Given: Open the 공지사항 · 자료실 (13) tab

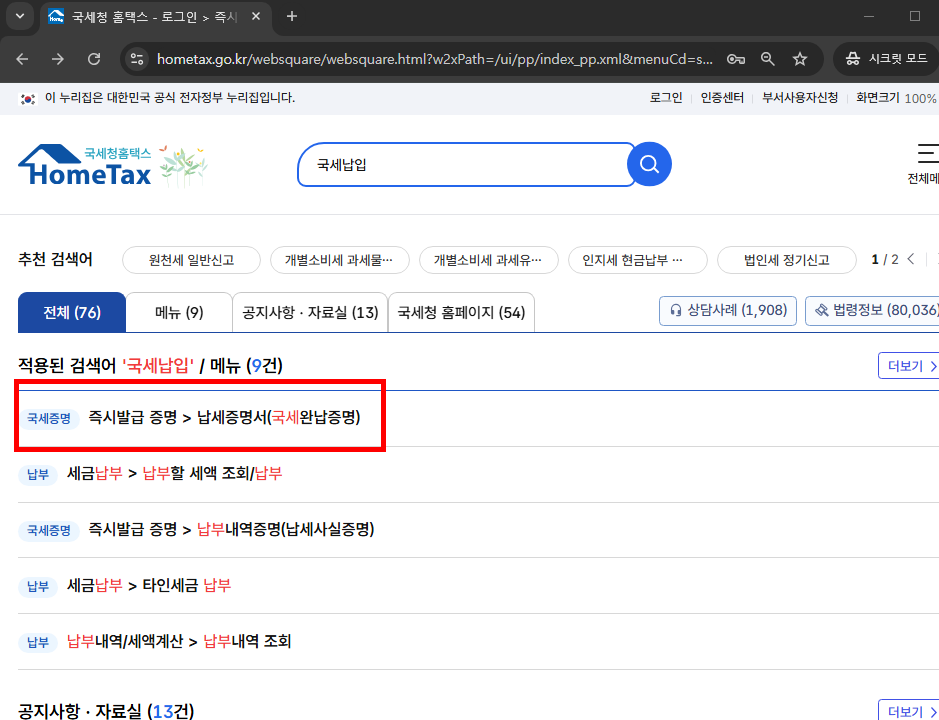Looking at the screenshot, I should (308, 312).
